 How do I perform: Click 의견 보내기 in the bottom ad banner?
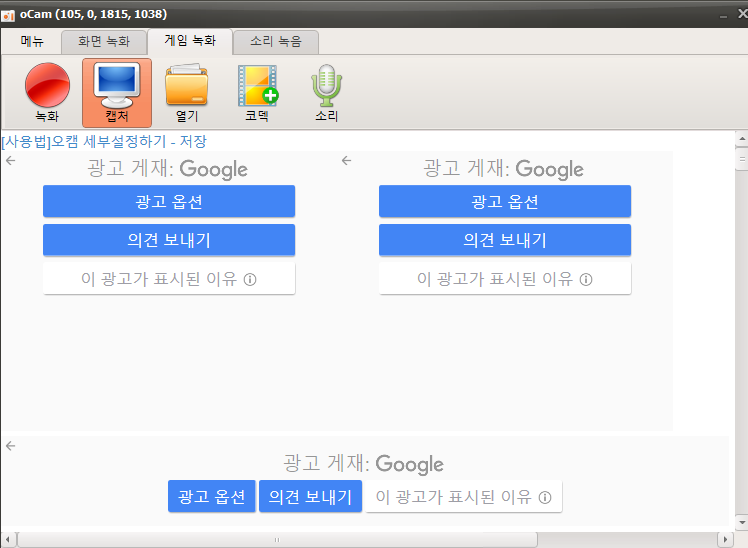click(x=311, y=496)
